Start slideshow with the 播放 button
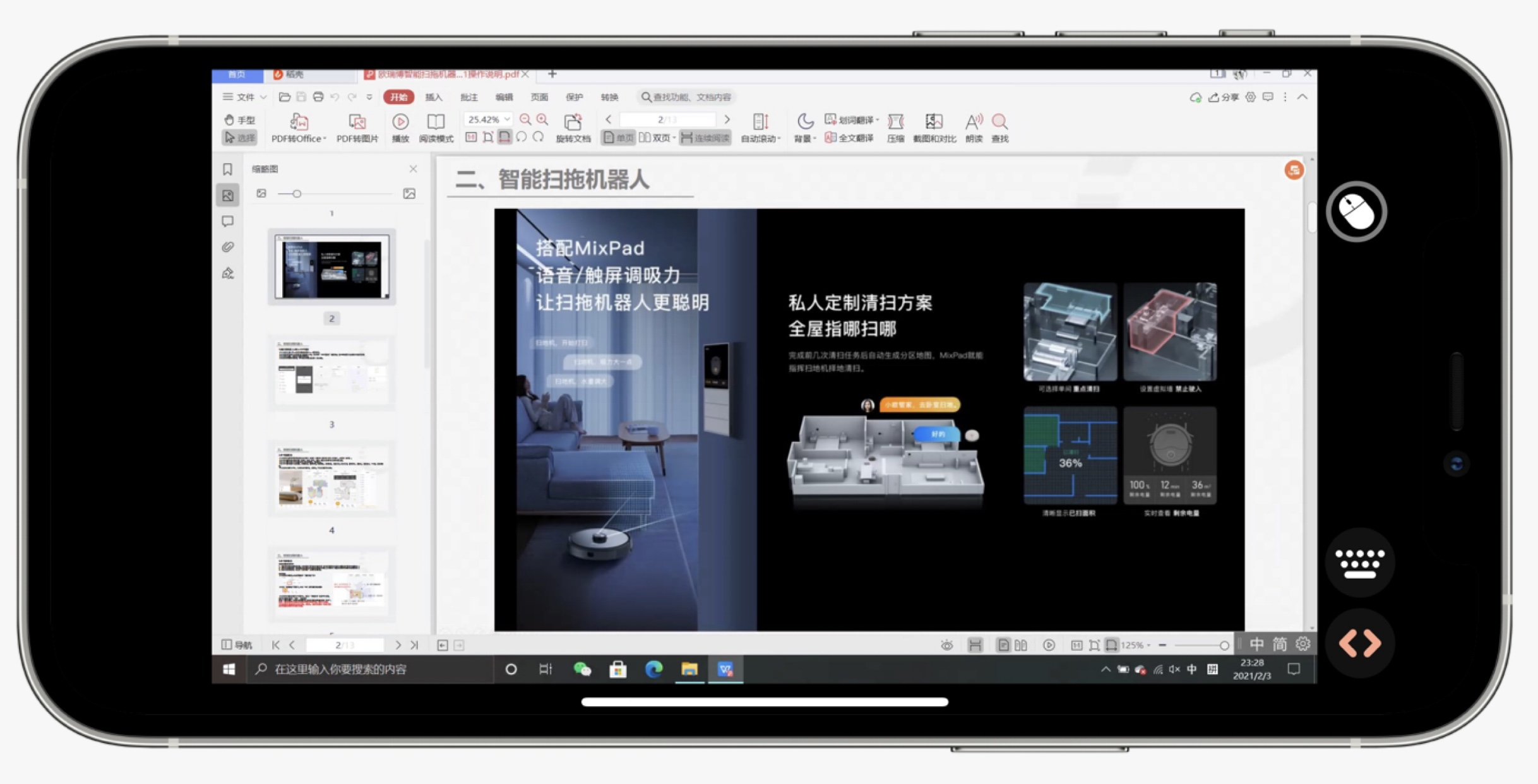 pos(400,128)
